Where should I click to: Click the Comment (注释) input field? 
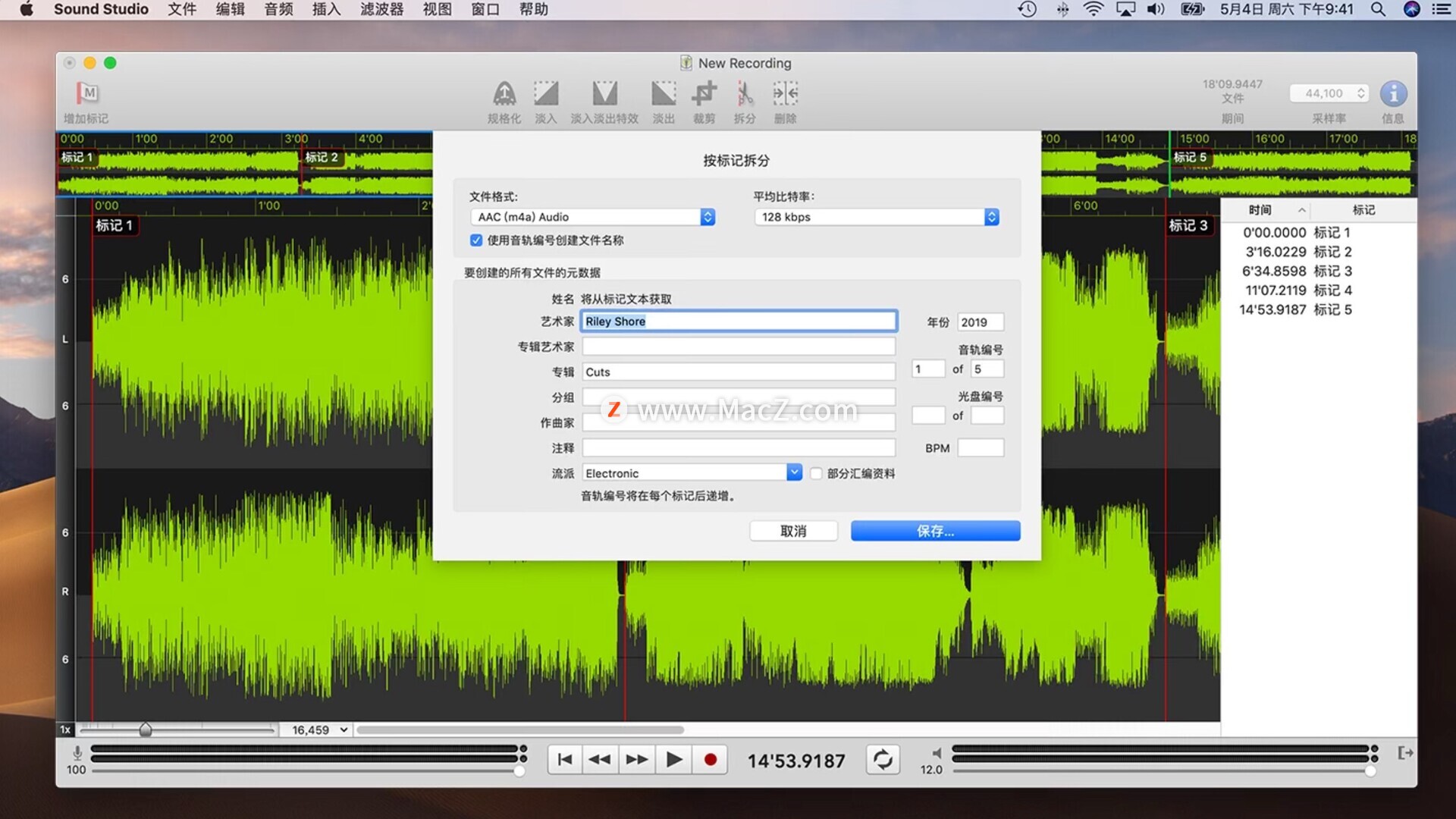739,448
